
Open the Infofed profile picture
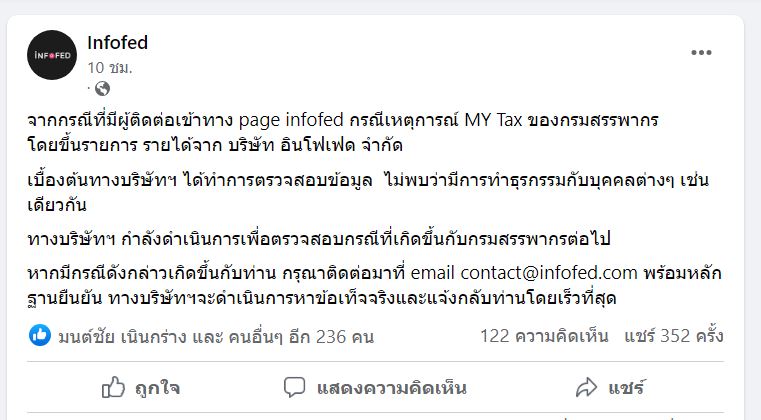coord(51,55)
